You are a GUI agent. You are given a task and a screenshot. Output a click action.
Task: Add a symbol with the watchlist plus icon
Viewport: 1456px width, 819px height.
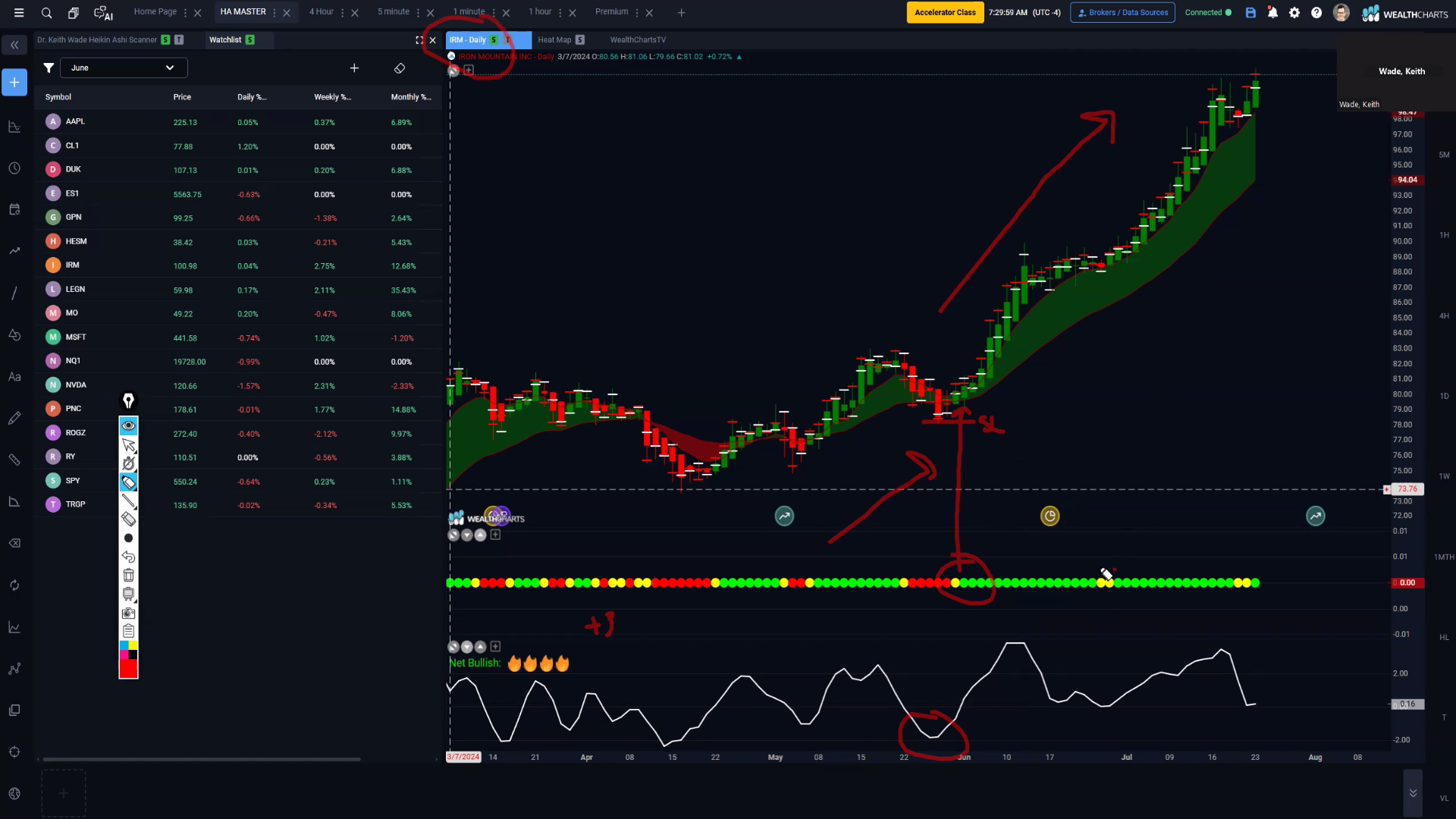tap(354, 68)
